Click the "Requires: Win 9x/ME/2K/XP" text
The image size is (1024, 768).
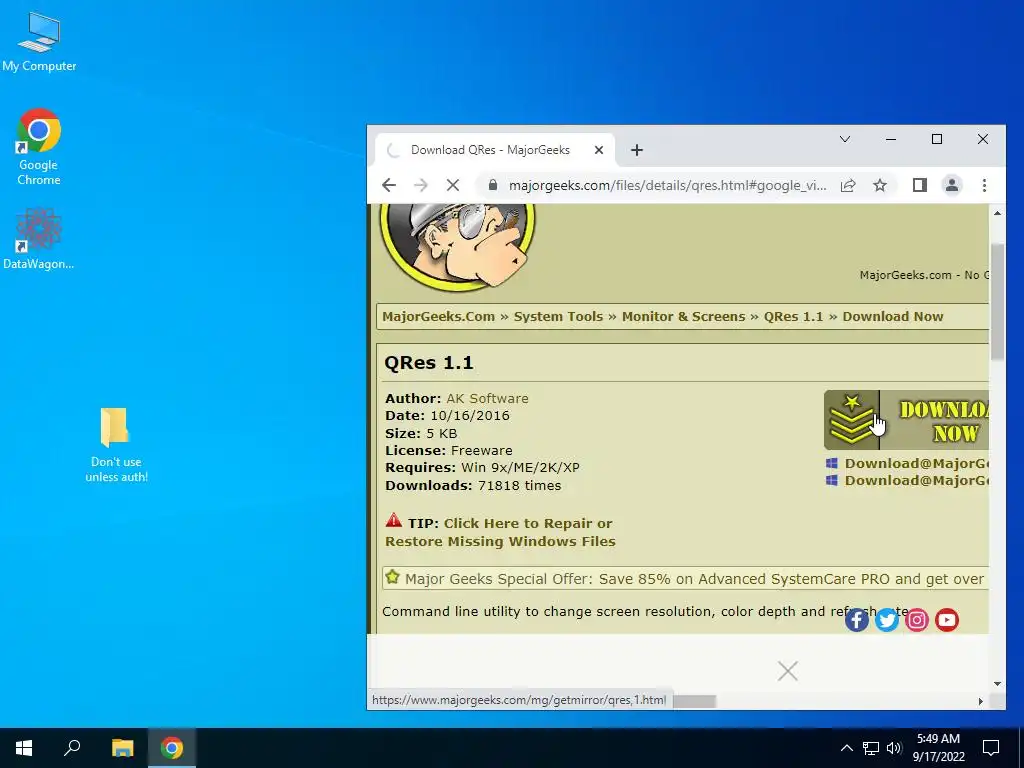(482, 468)
